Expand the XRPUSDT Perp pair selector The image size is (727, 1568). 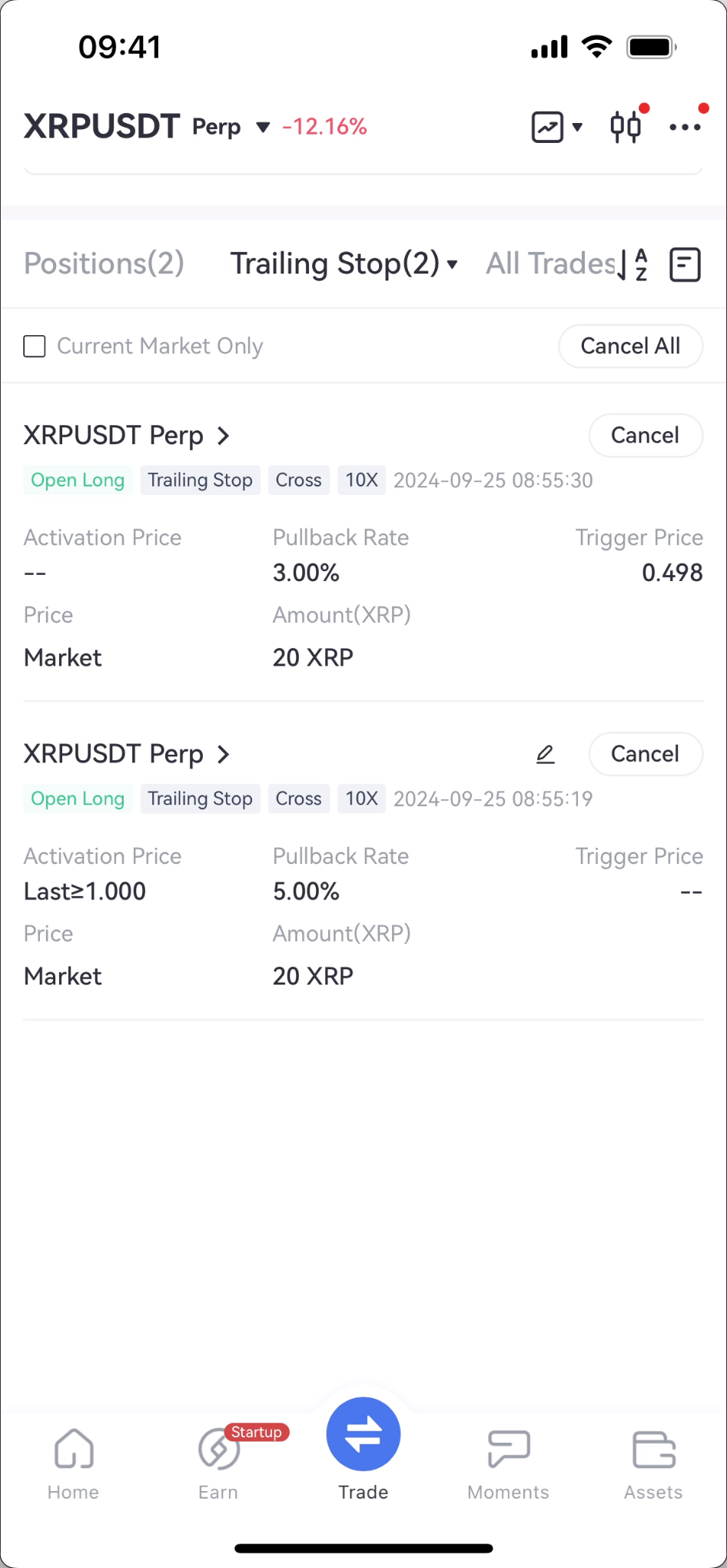coord(263,127)
